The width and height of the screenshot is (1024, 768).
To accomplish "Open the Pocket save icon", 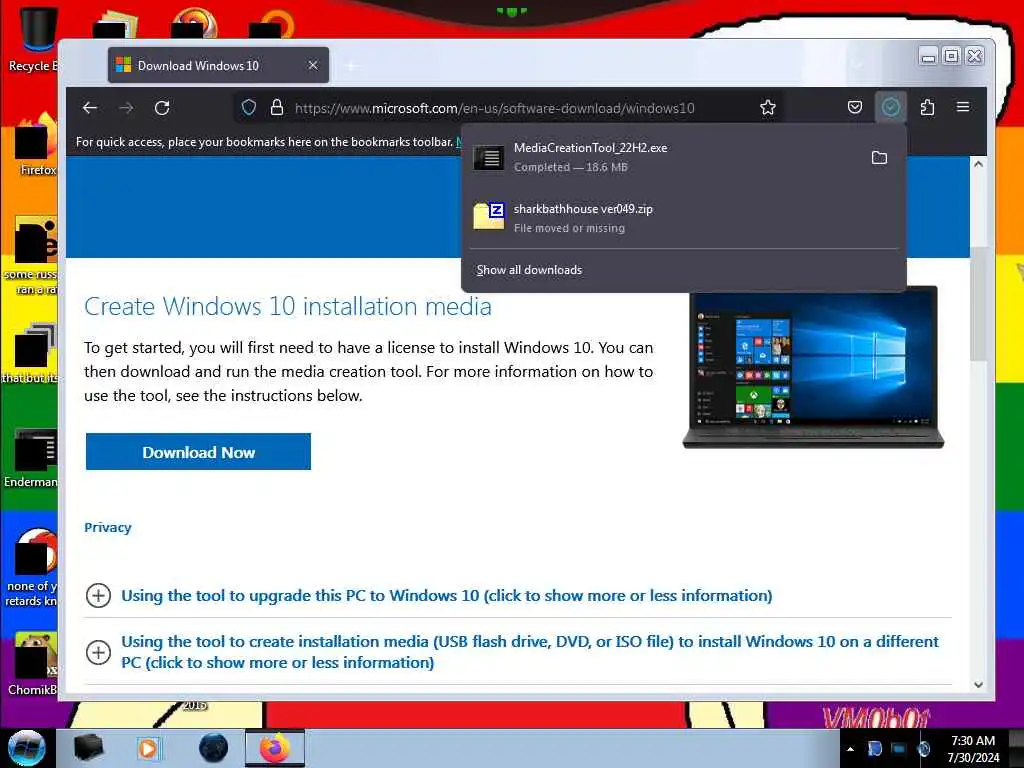I will (855, 107).
